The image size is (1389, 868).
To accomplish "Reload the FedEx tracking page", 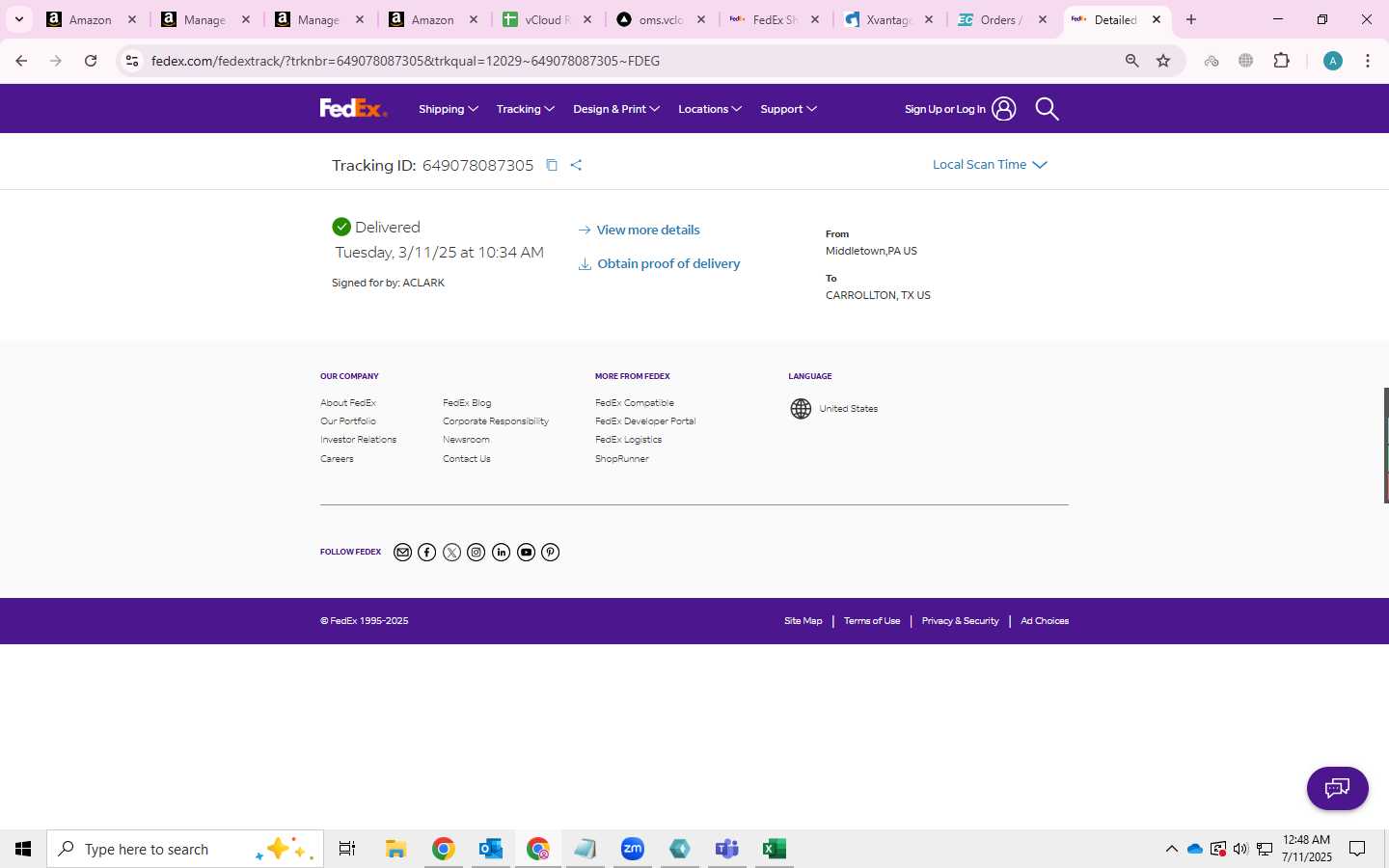I will (91, 61).
